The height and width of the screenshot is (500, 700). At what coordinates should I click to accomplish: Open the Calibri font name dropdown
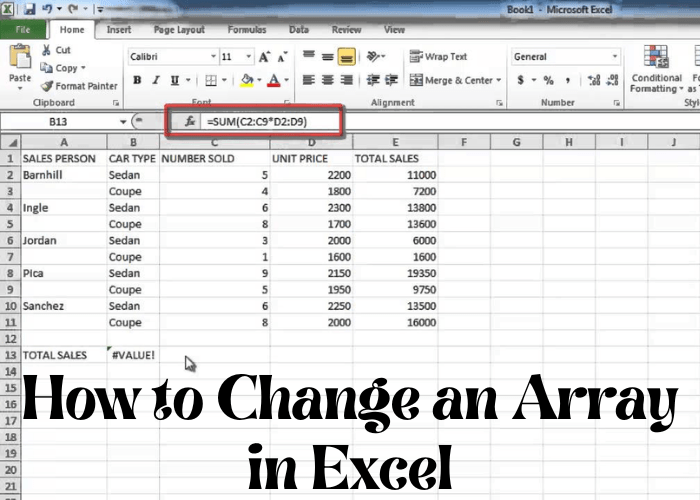pyautogui.click(x=213, y=57)
